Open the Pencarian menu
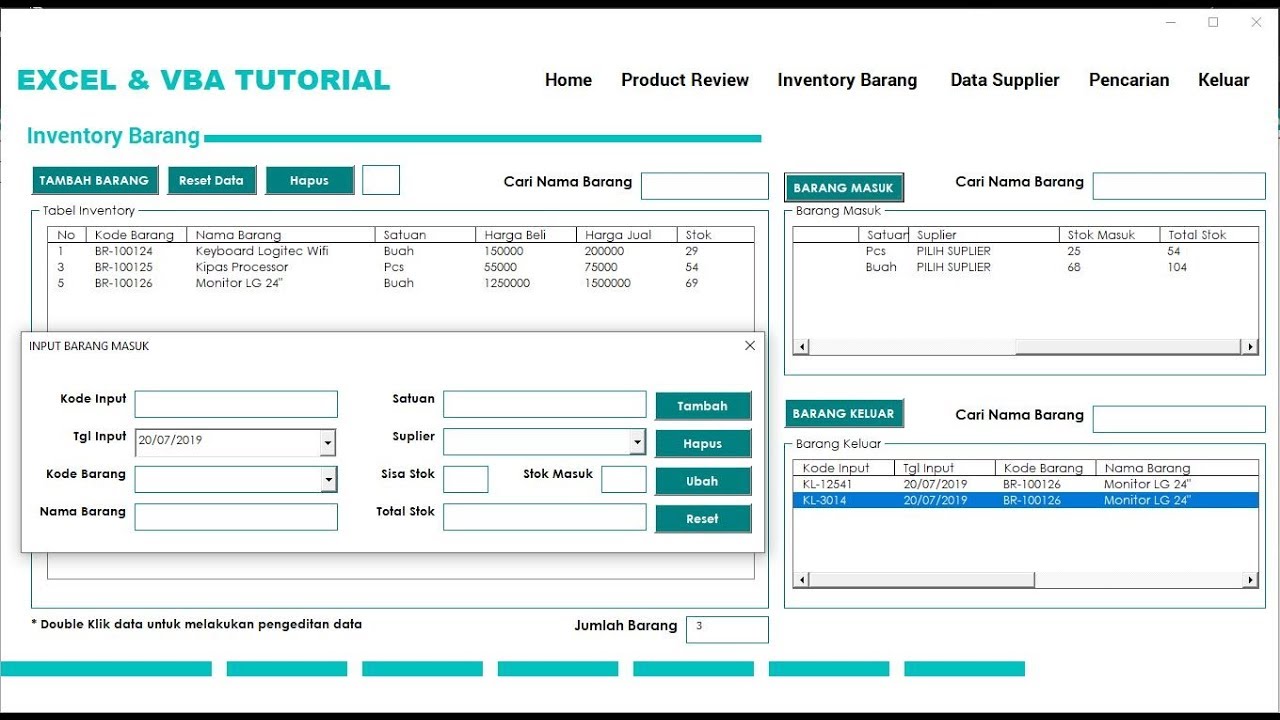The width and height of the screenshot is (1280, 720). coord(1129,80)
